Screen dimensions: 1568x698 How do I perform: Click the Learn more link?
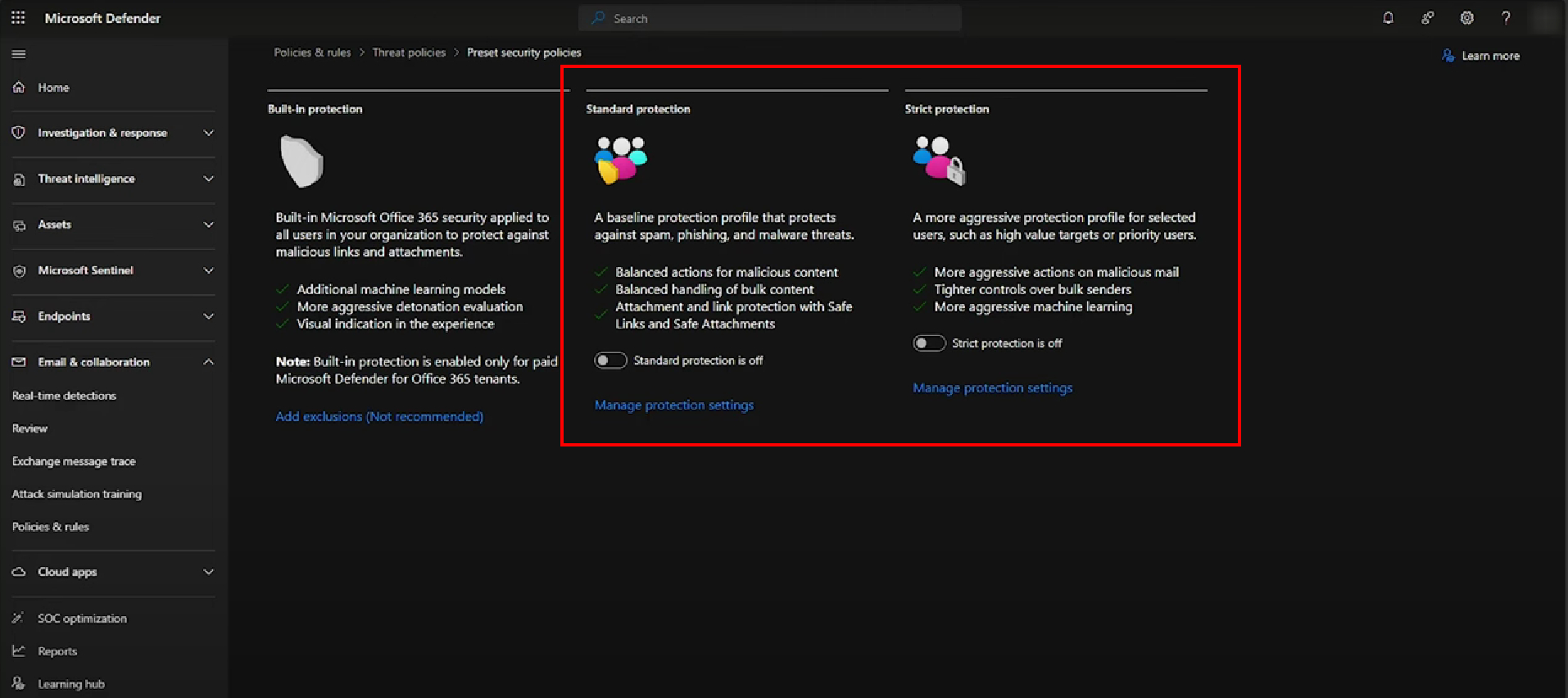point(1491,56)
